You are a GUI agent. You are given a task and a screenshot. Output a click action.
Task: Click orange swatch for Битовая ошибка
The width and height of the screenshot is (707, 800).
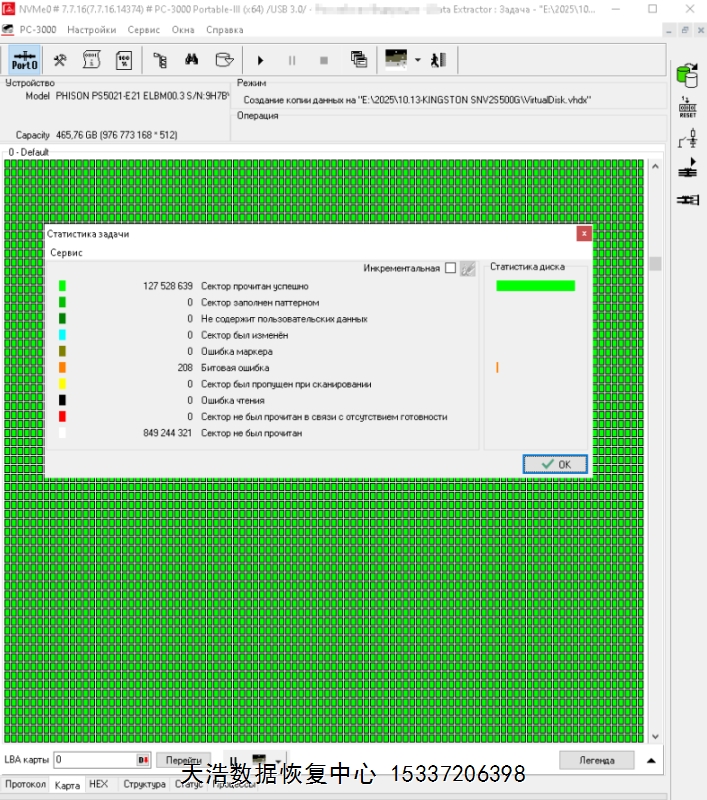[62, 368]
